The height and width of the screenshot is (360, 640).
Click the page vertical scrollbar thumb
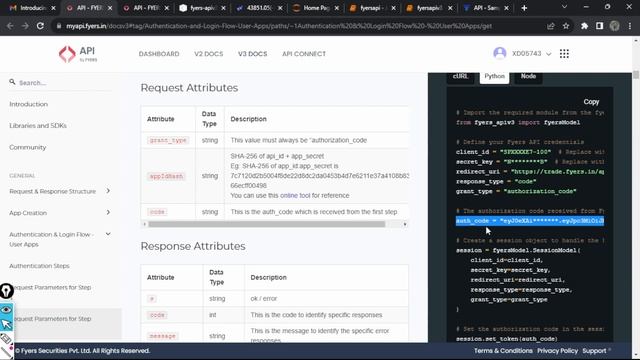tap(636, 75)
